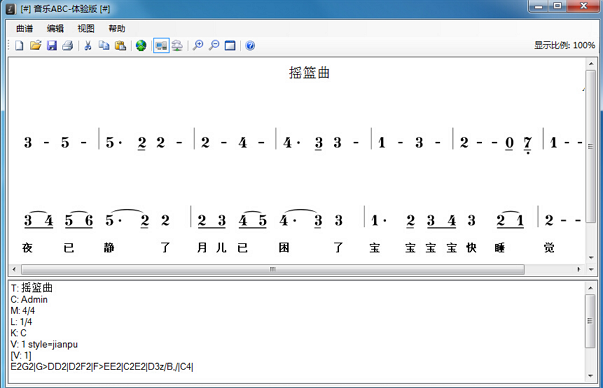
Task: Save the score with floppy disk icon
Action: (52, 45)
